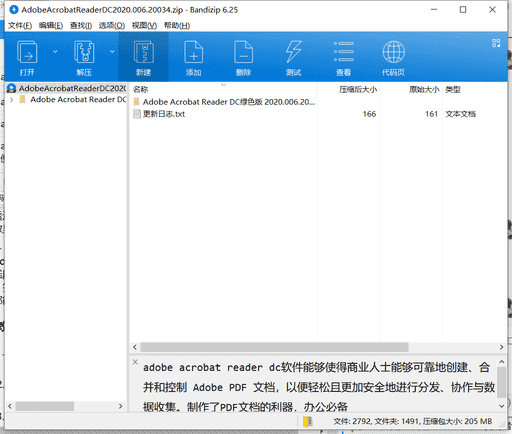Minimize the Bandizip window

434,10
